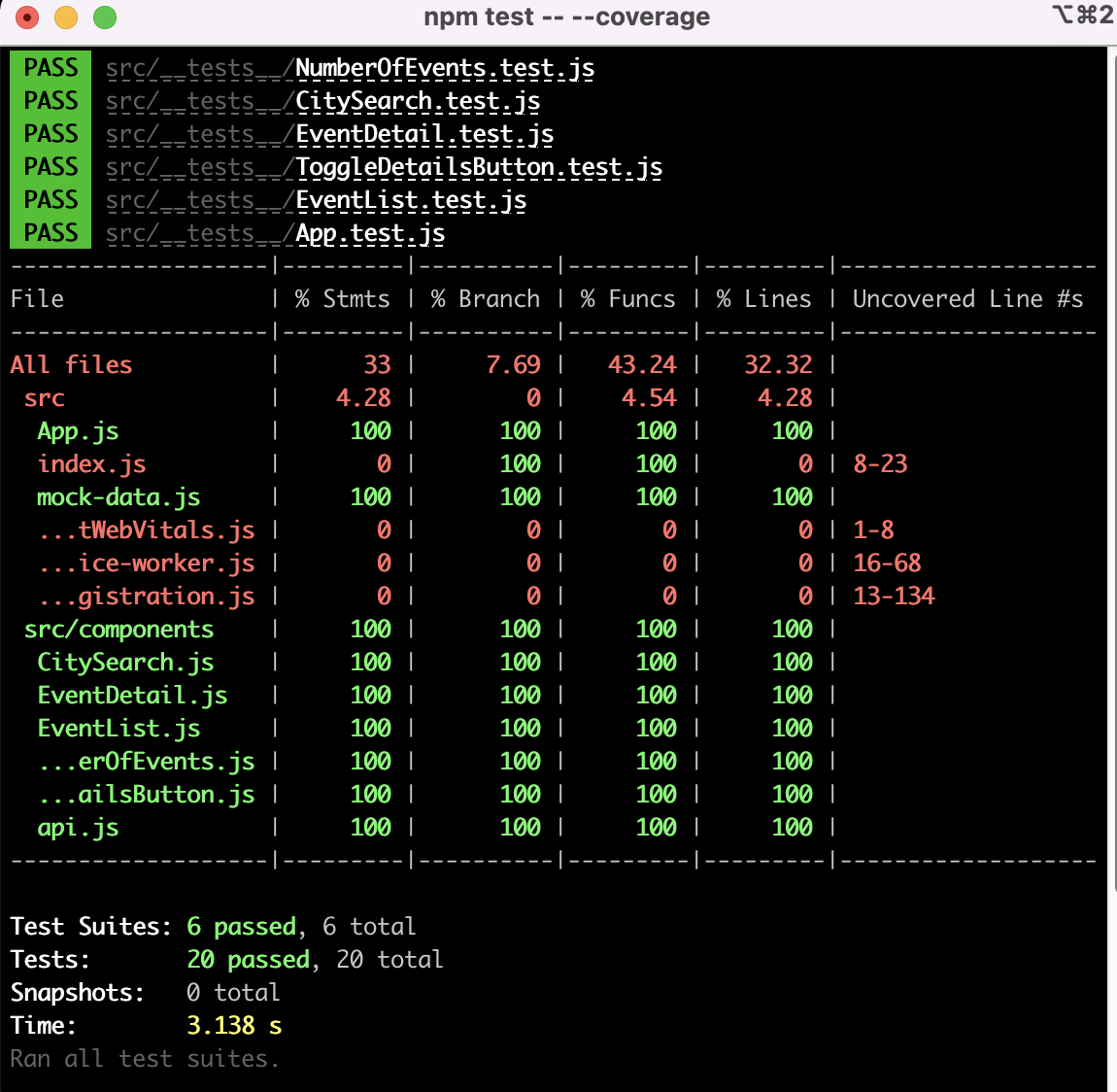The width and height of the screenshot is (1117, 1092).
Task: Click the PASS badge beside App.test.js
Action: click(x=51, y=233)
